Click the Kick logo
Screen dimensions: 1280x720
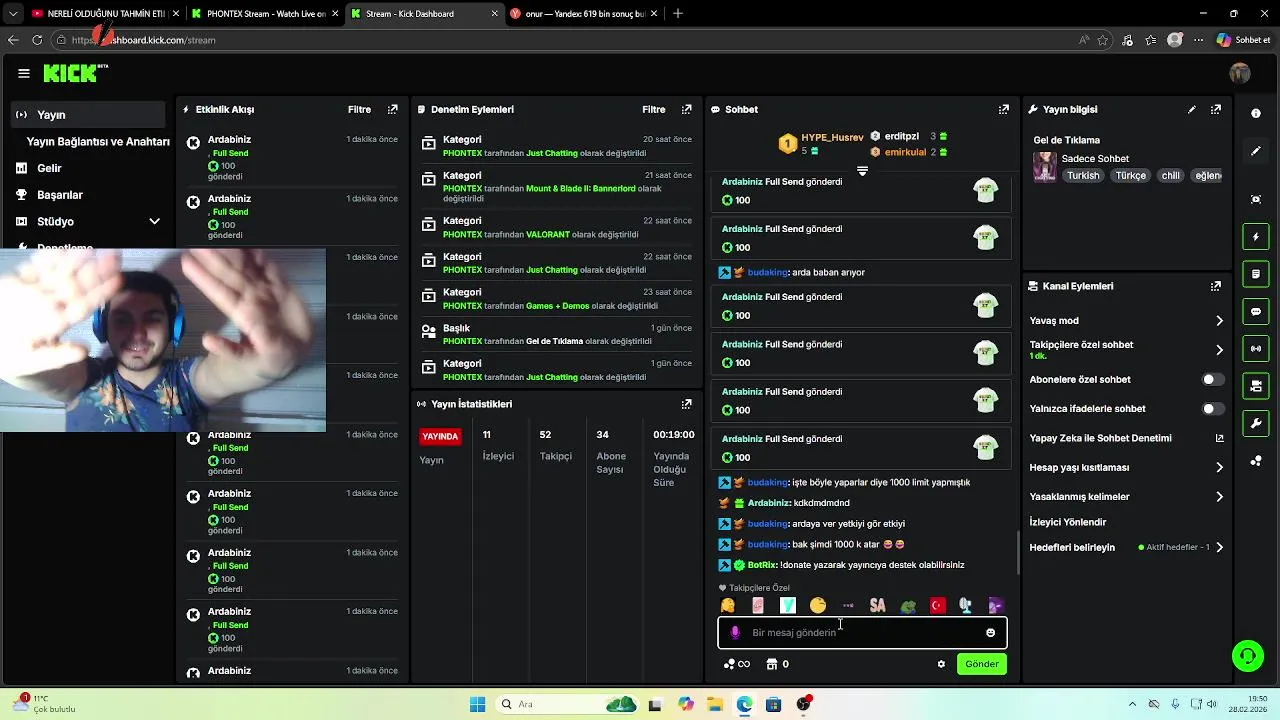pyautogui.click(x=75, y=73)
